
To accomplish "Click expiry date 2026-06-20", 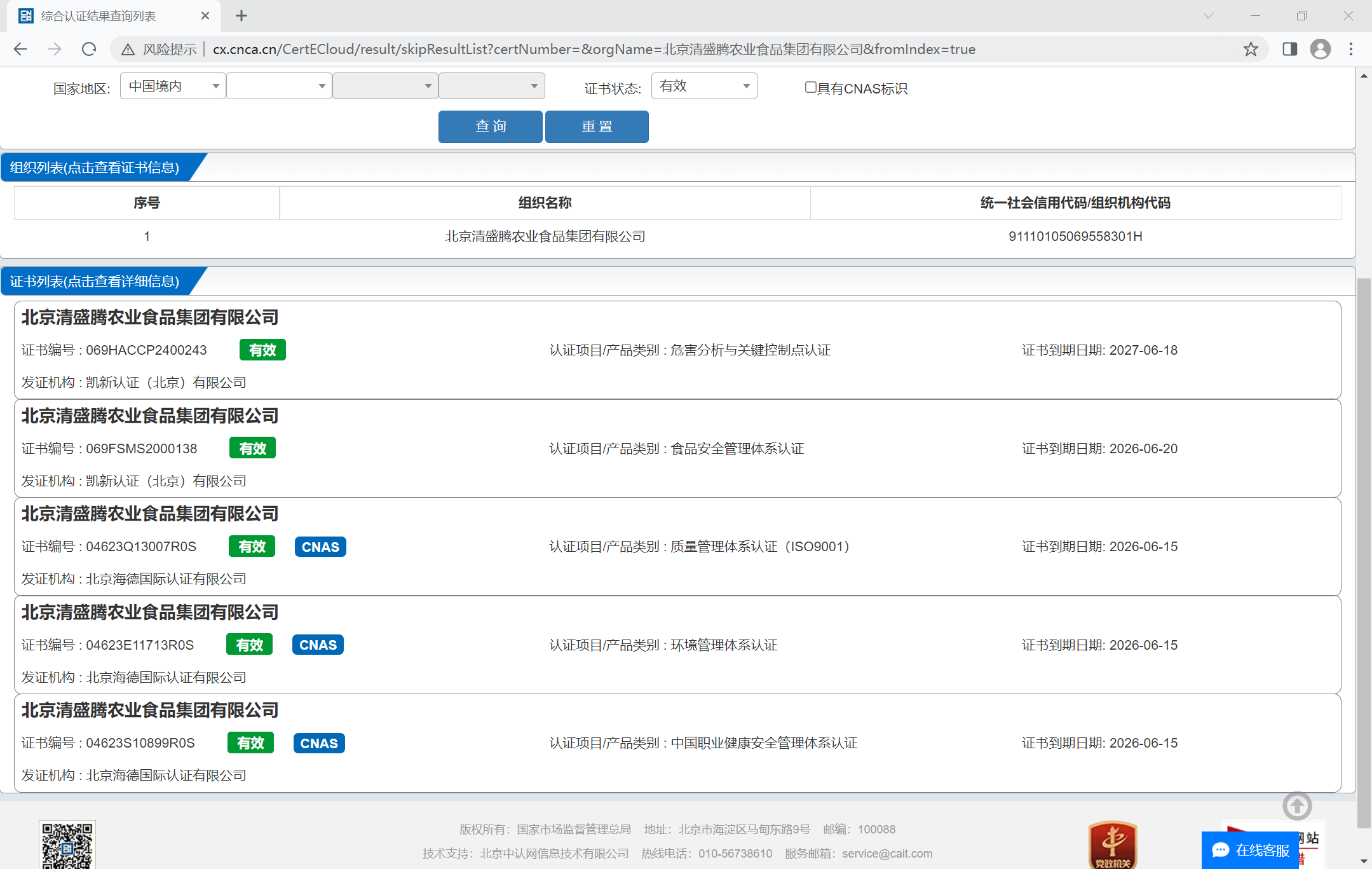I will pyautogui.click(x=1143, y=449).
